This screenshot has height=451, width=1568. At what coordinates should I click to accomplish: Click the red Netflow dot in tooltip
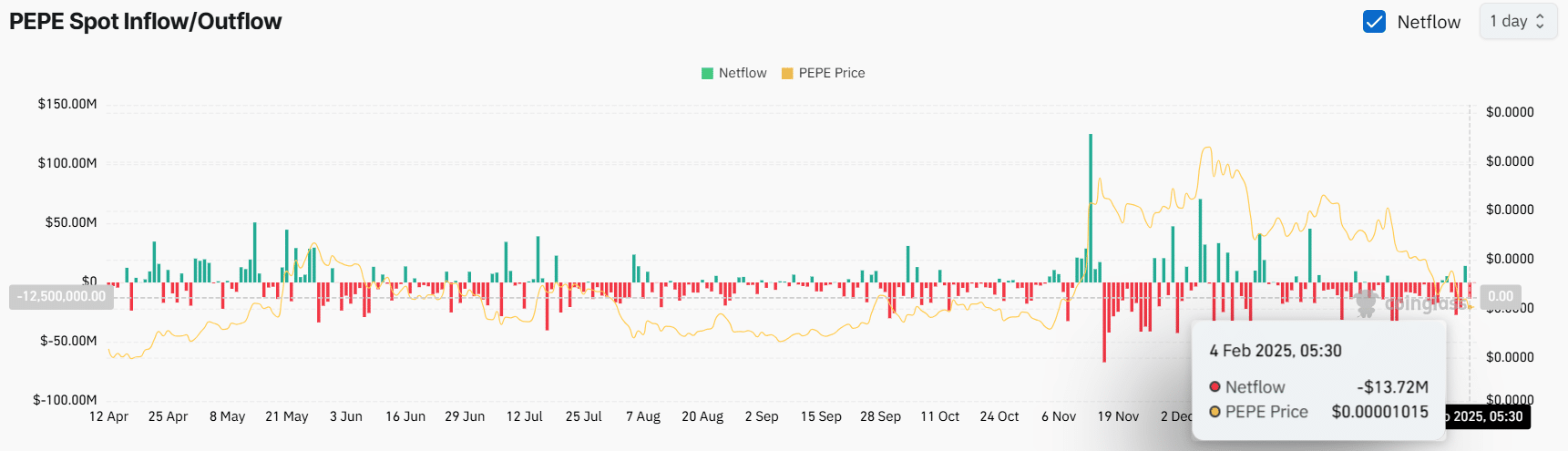click(1214, 387)
